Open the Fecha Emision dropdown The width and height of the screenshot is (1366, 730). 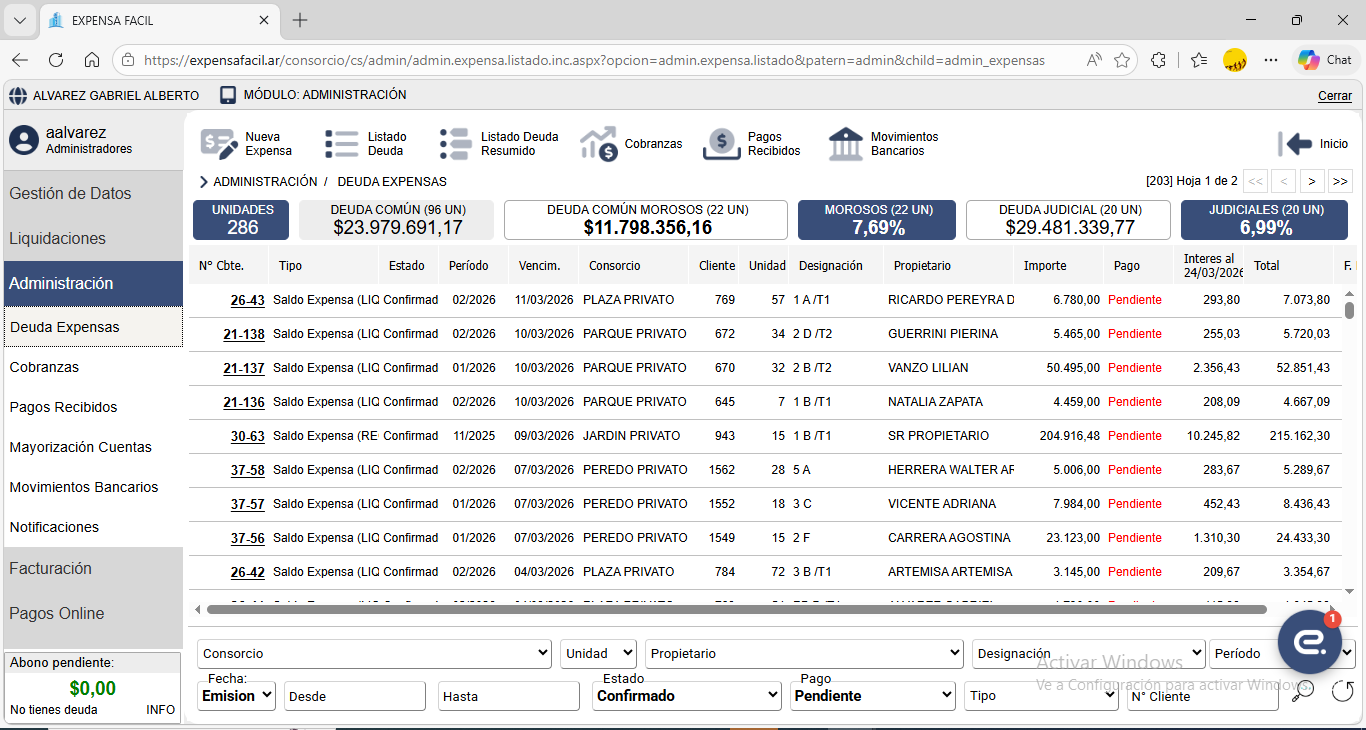[236, 696]
